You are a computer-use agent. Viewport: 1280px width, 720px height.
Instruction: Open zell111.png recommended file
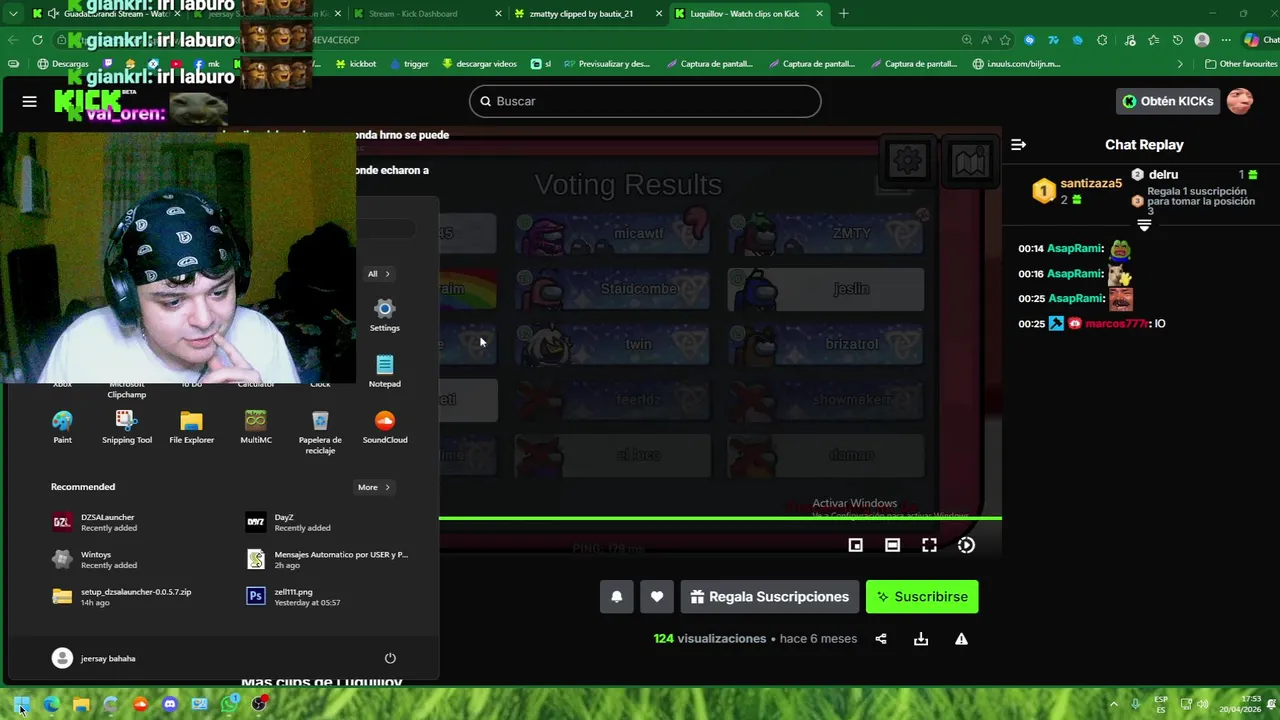[x=293, y=596]
